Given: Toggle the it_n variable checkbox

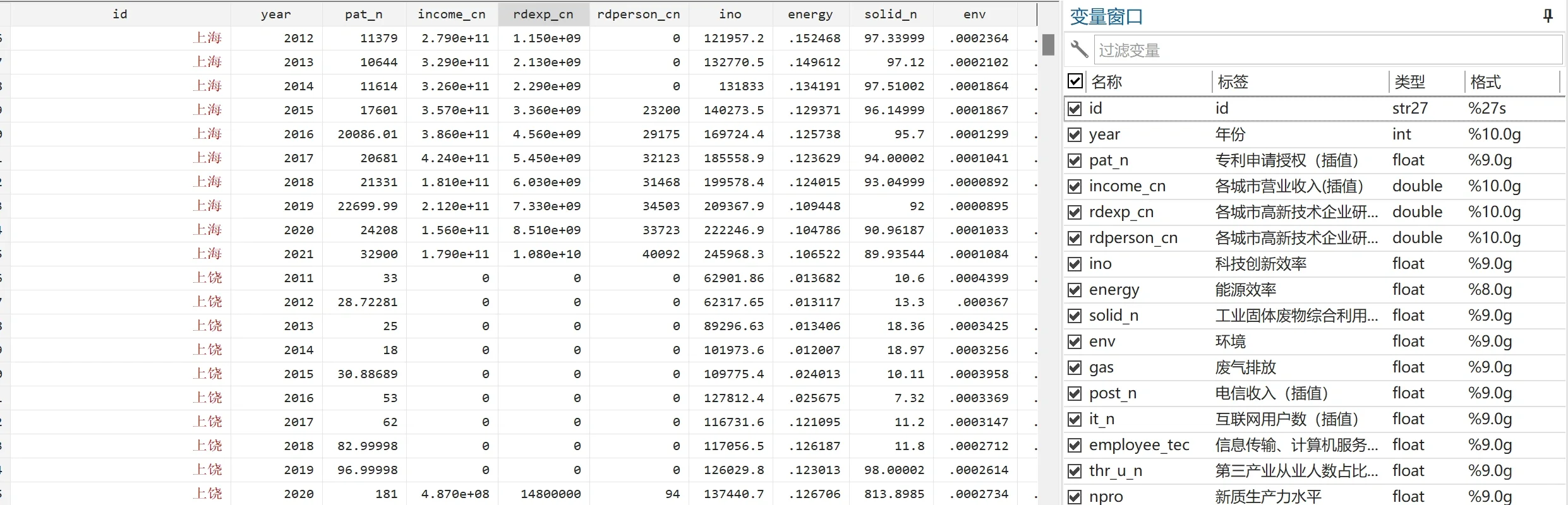Looking at the screenshot, I should pyautogui.click(x=1075, y=419).
